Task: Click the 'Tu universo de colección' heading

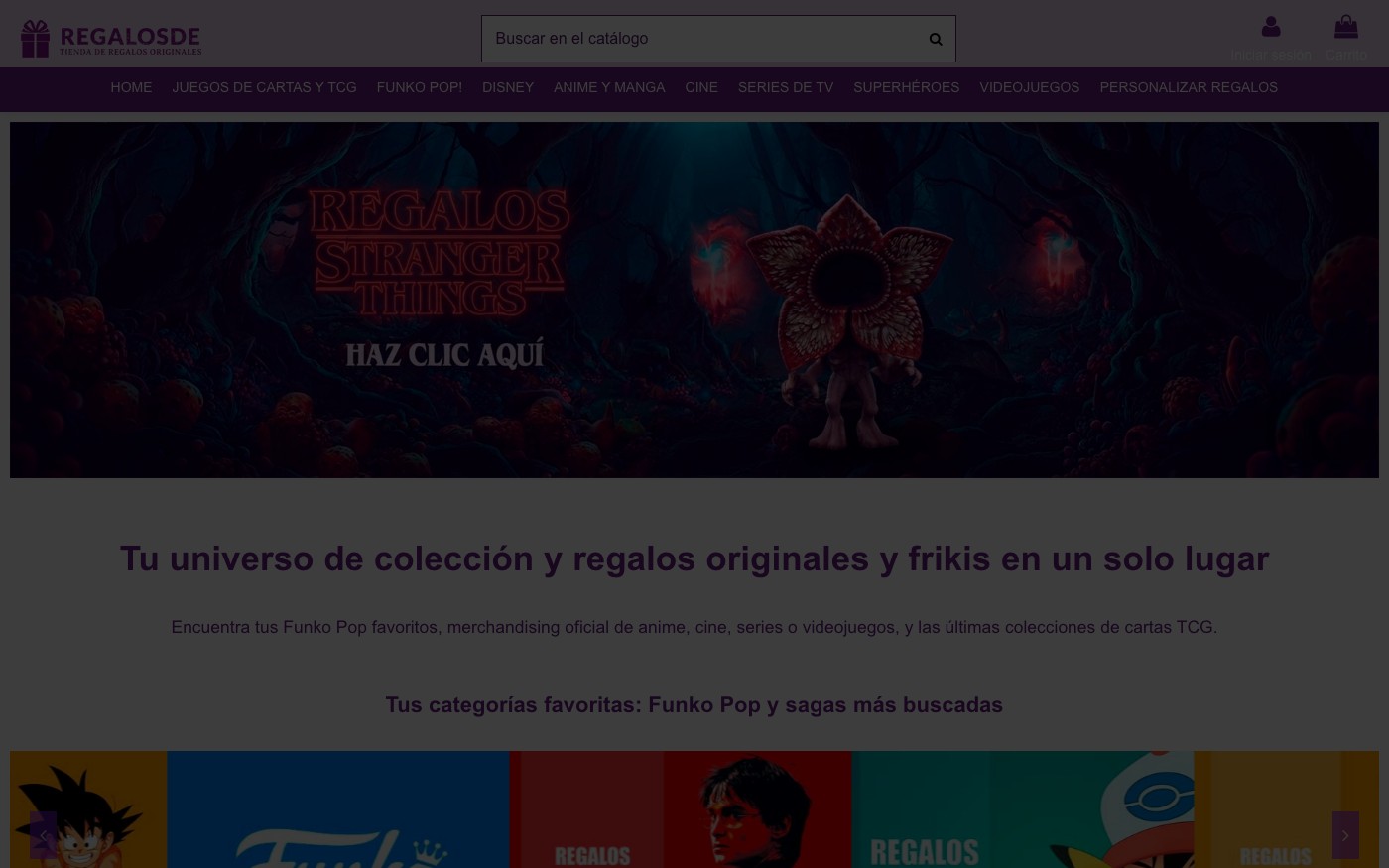Action: pyautogui.click(x=694, y=558)
